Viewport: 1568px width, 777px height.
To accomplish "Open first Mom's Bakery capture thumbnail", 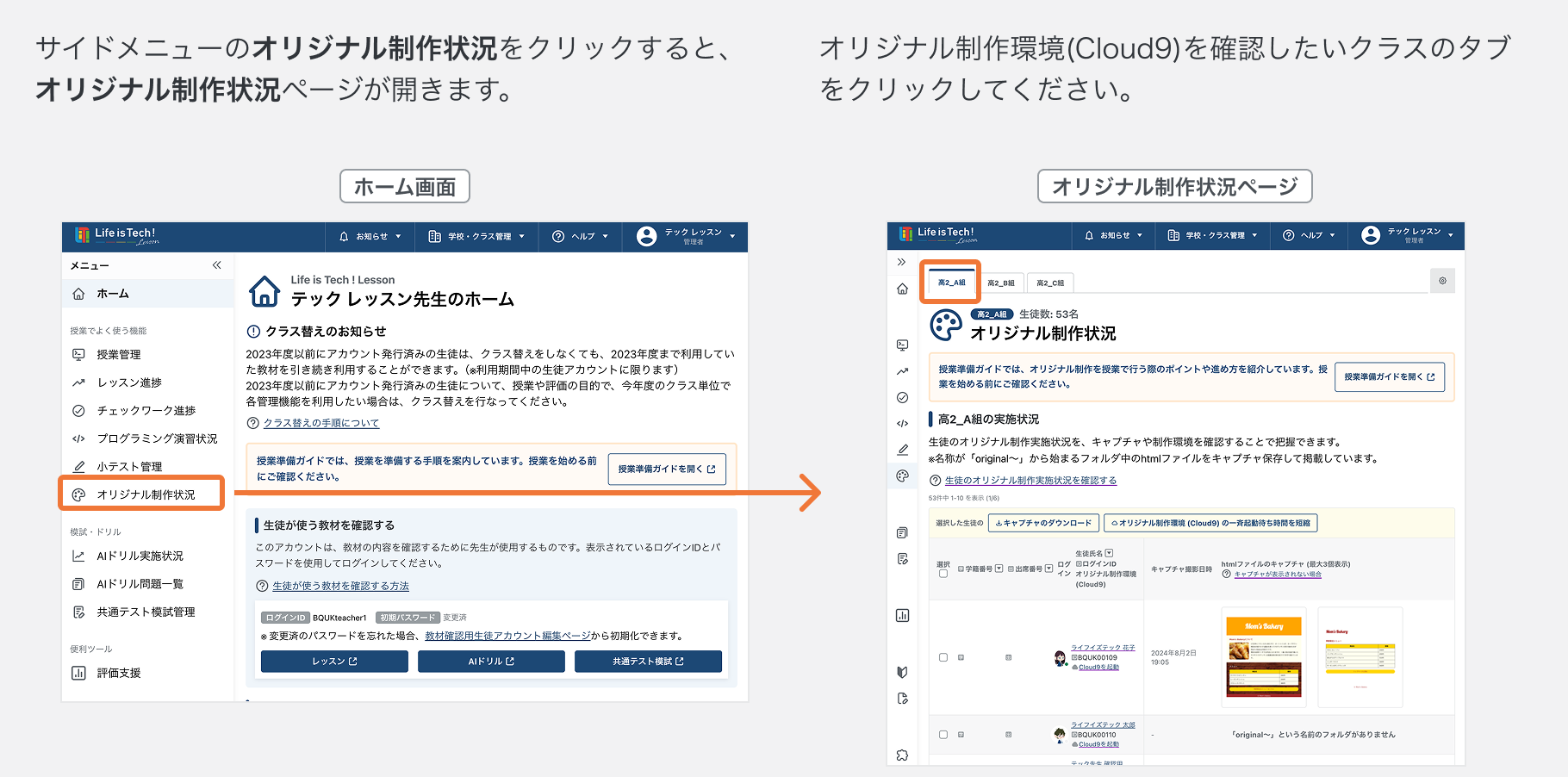I will click(1264, 657).
